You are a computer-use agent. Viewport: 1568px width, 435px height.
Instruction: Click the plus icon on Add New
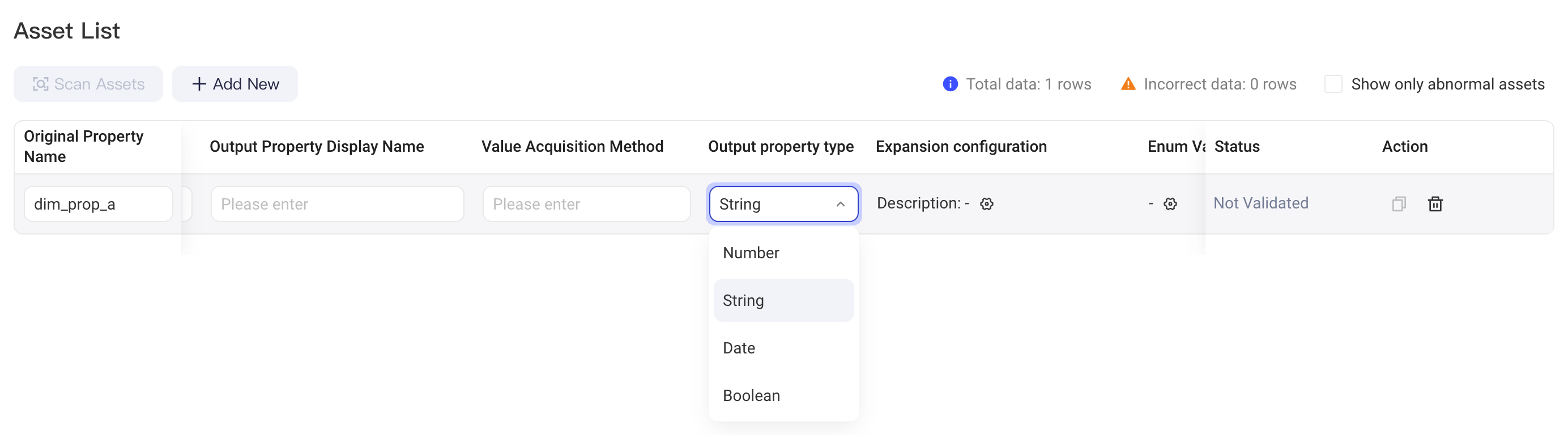(x=199, y=84)
